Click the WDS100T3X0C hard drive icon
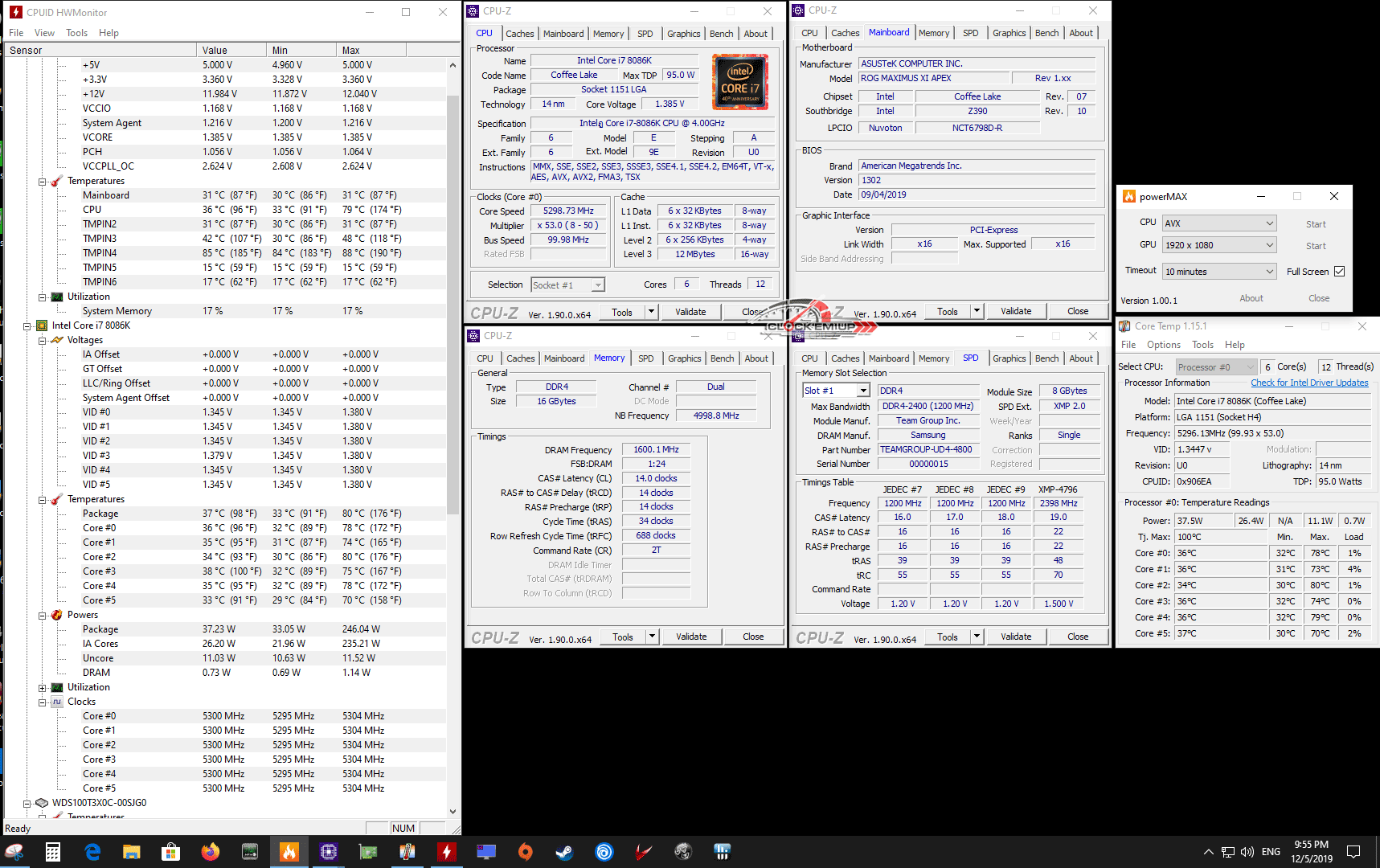This screenshot has width=1380, height=868. point(42,803)
